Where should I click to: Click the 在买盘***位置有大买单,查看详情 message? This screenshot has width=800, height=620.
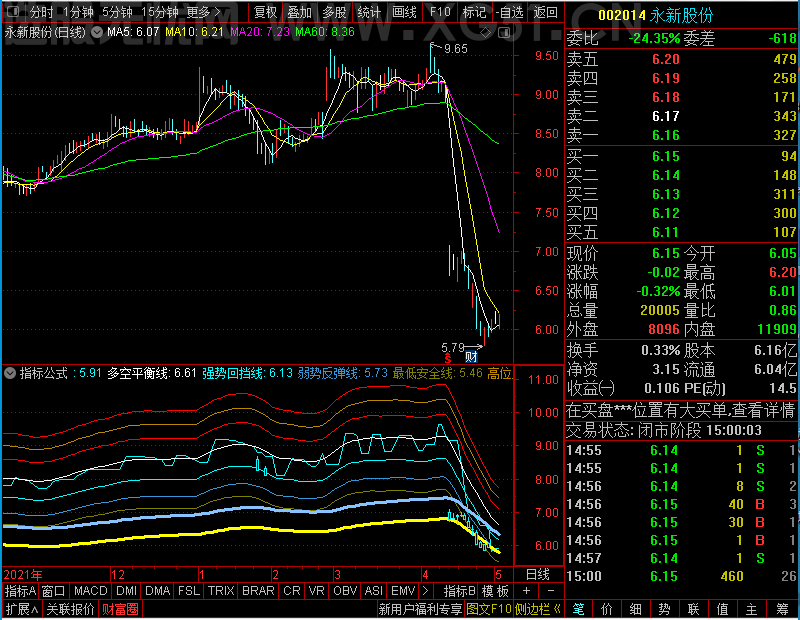click(681, 410)
